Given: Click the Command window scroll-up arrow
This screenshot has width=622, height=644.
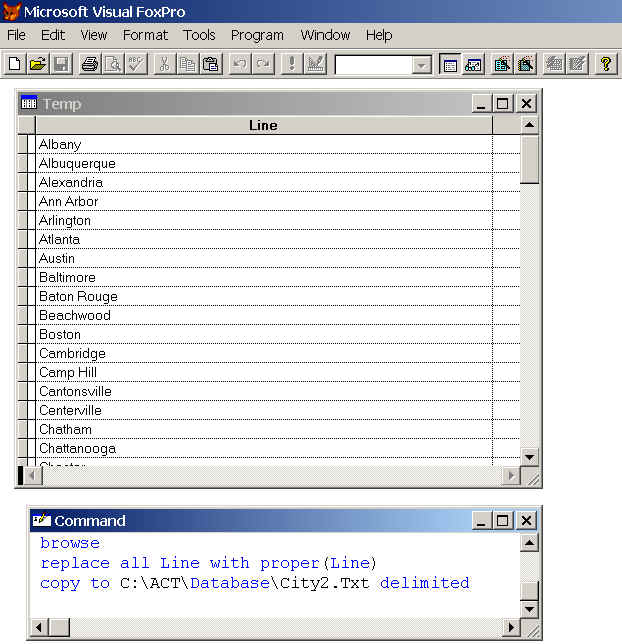Looking at the screenshot, I should pyautogui.click(x=529, y=543).
